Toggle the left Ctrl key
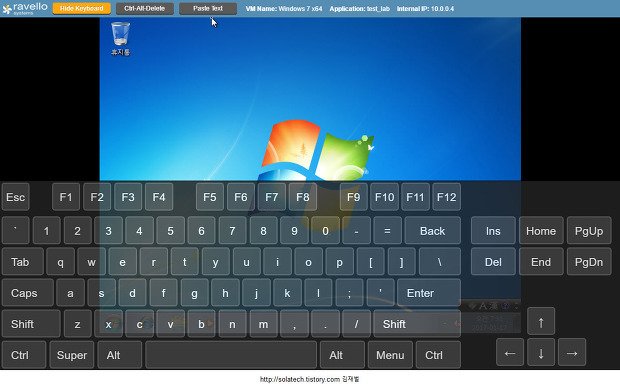Image resolution: width=620 pixels, height=388 pixels. (24, 355)
